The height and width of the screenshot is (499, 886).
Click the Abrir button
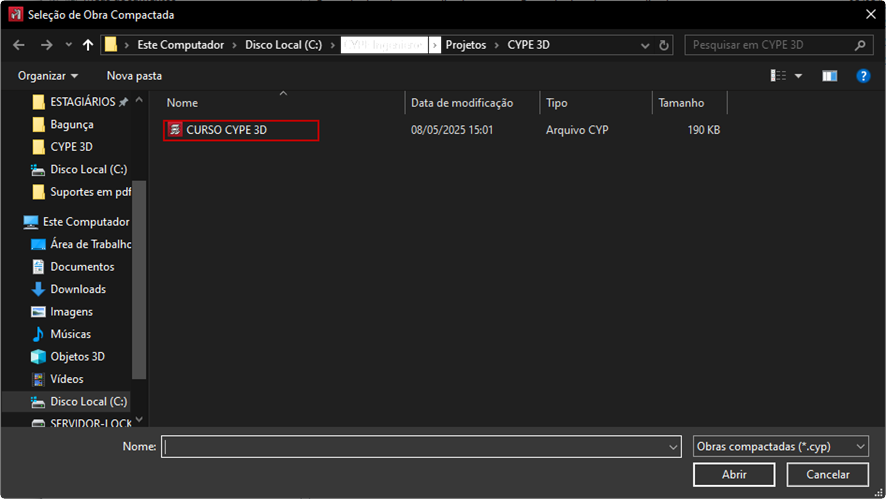pyautogui.click(x=734, y=475)
